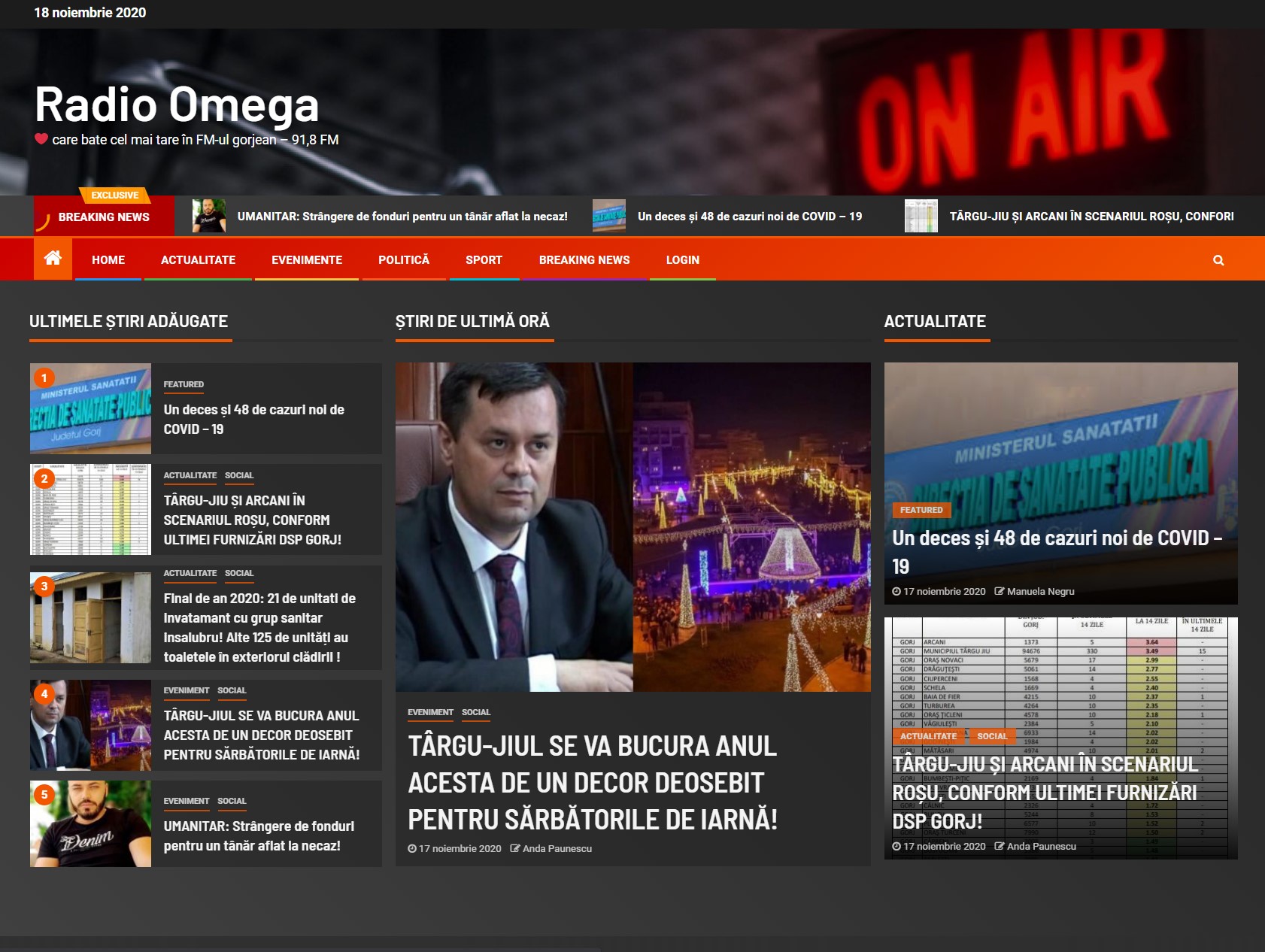Open ticker story Un deces și 48 de cazuri

tap(750, 216)
